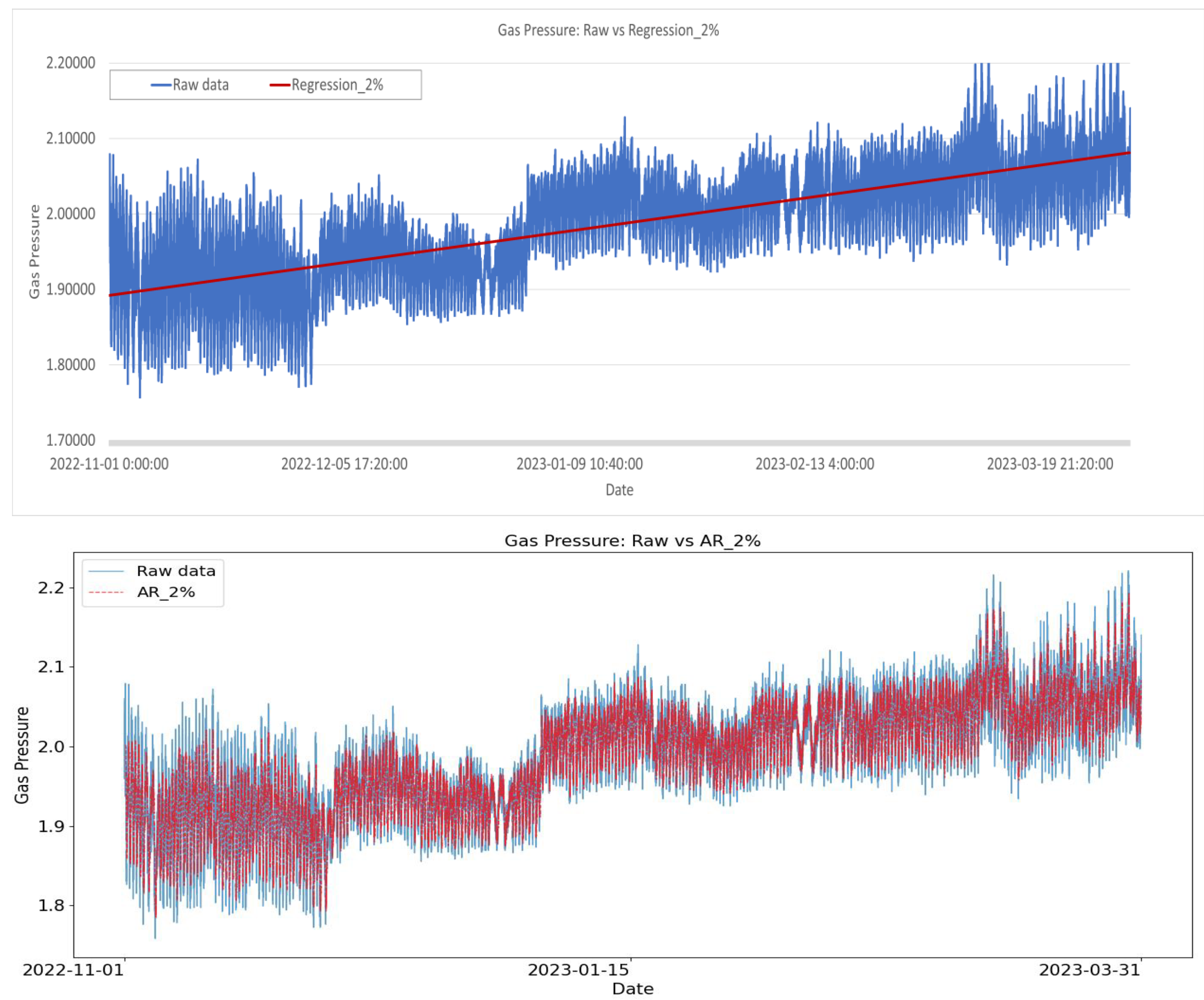The image size is (1204, 1000).
Task: Select the 'Regression_2%' legend label
Action: [337, 85]
